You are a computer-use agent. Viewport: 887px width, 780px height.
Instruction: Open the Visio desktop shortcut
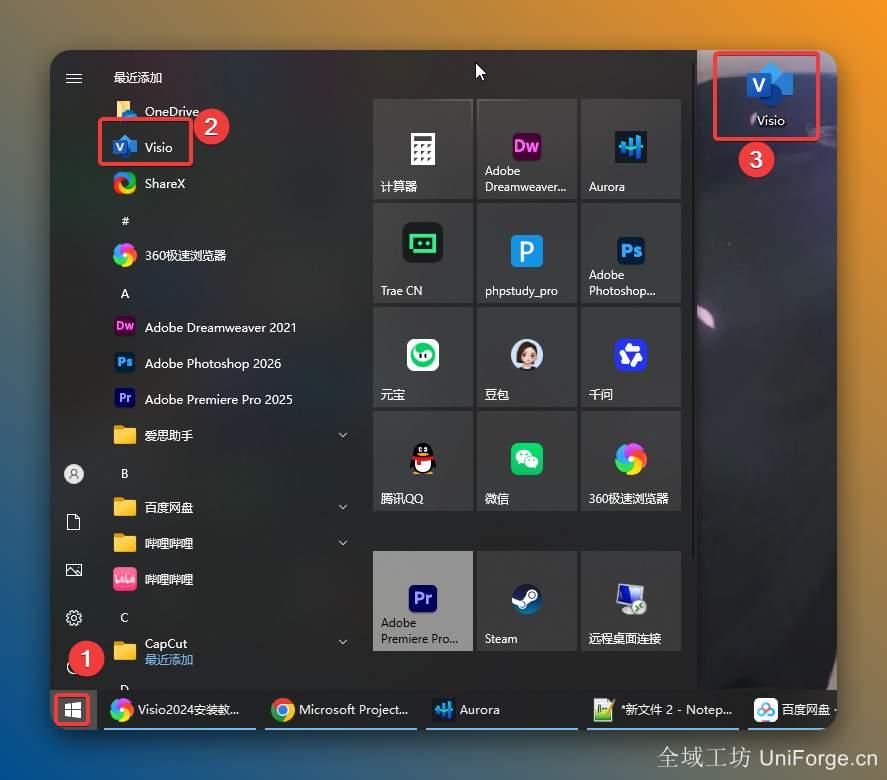point(769,95)
